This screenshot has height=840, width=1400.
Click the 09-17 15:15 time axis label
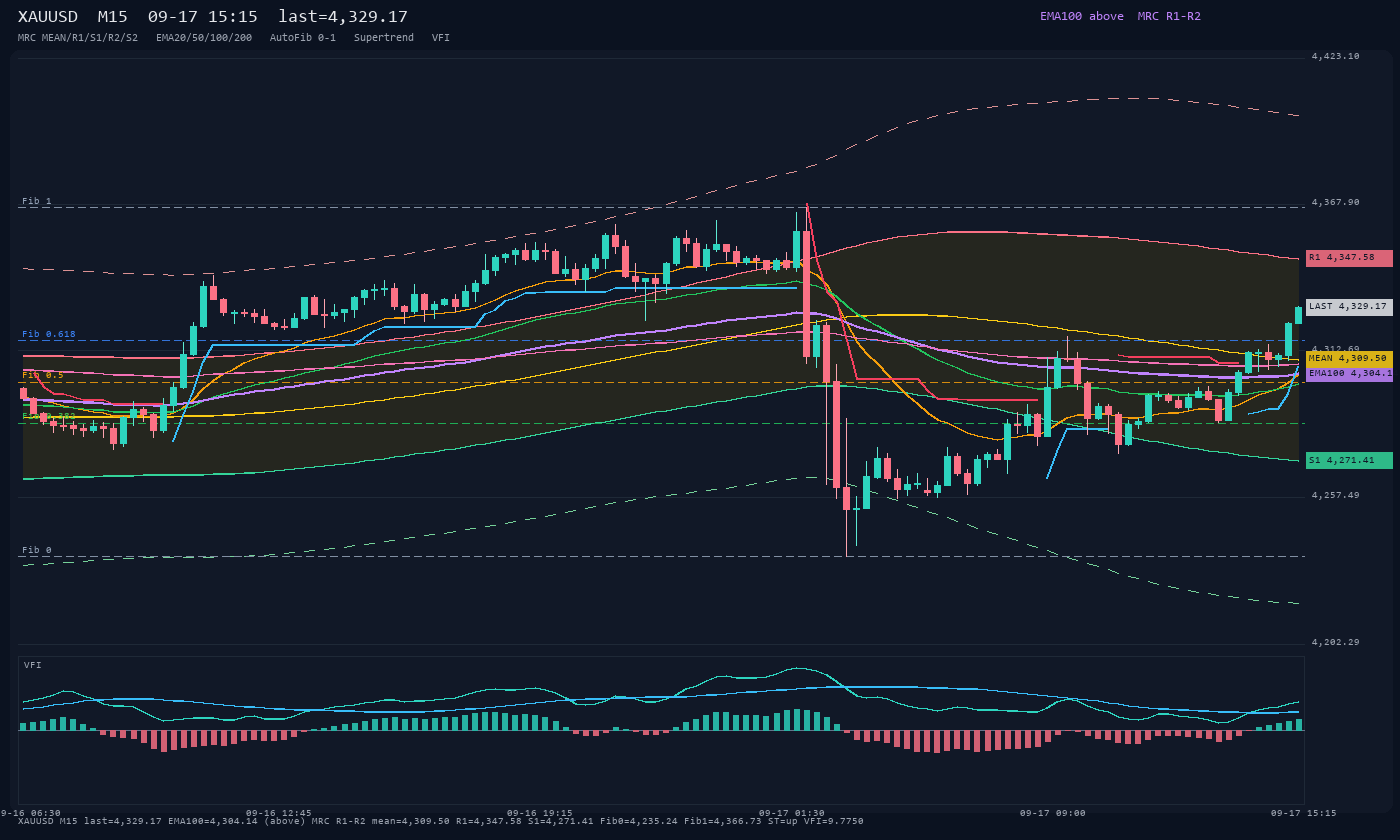tap(1304, 813)
